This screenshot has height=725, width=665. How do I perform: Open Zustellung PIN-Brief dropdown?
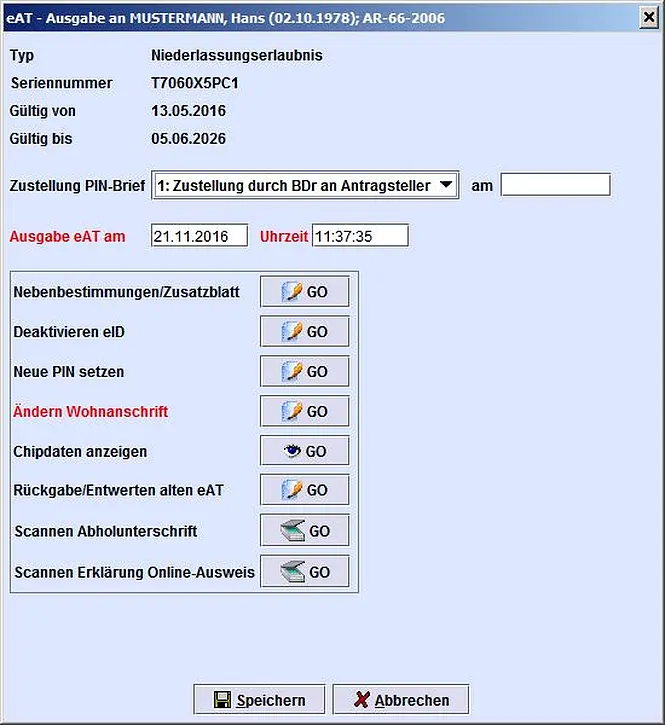(305, 185)
